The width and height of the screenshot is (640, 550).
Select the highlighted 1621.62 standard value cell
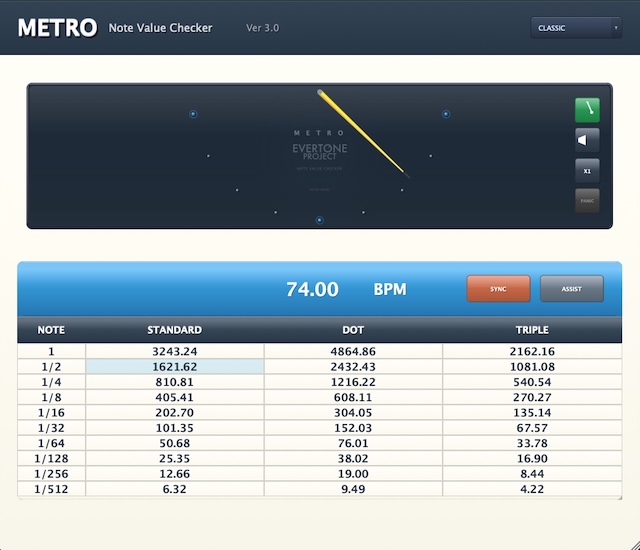(175, 367)
